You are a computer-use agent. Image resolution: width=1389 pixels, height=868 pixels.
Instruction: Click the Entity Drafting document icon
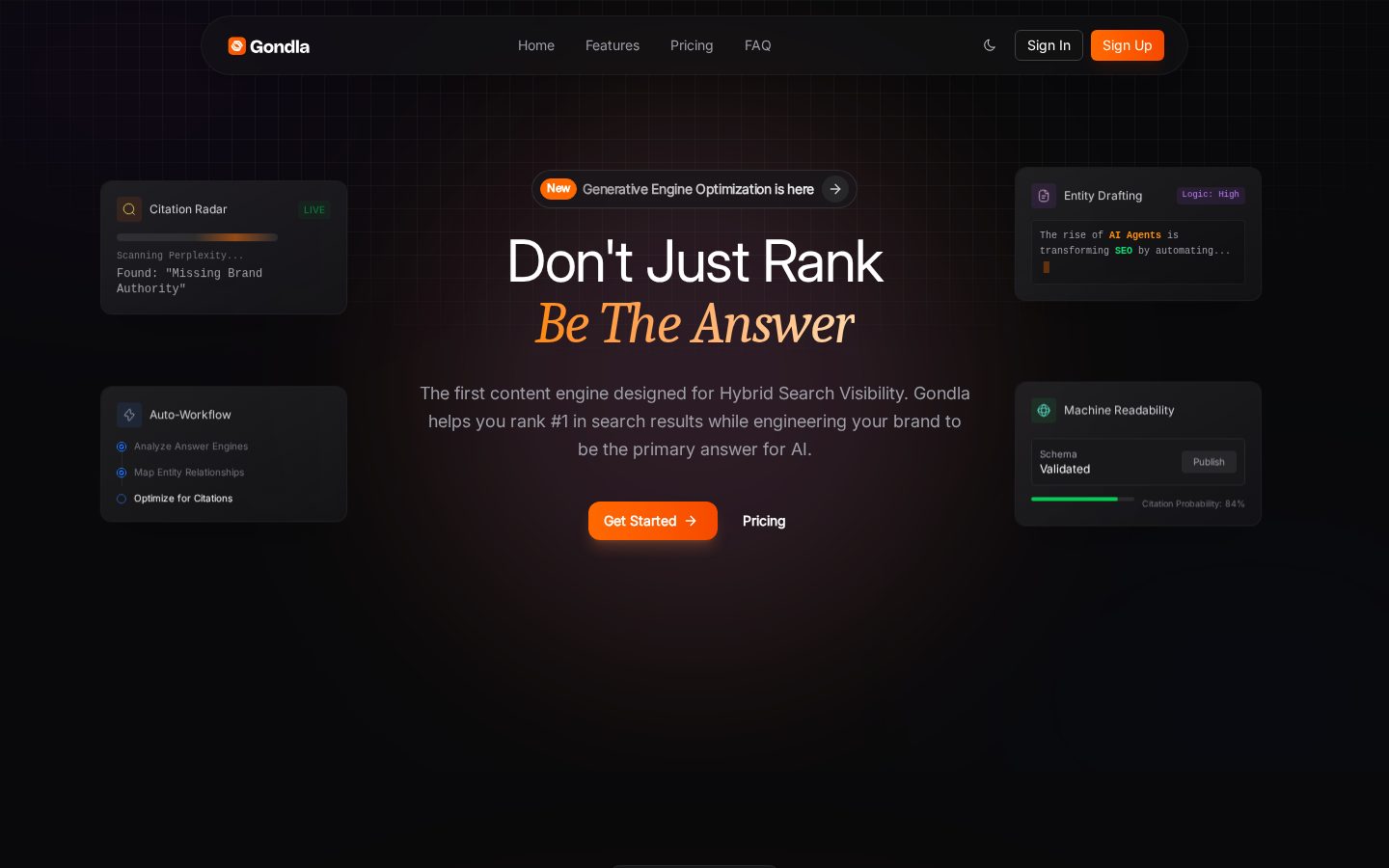[1044, 196]
